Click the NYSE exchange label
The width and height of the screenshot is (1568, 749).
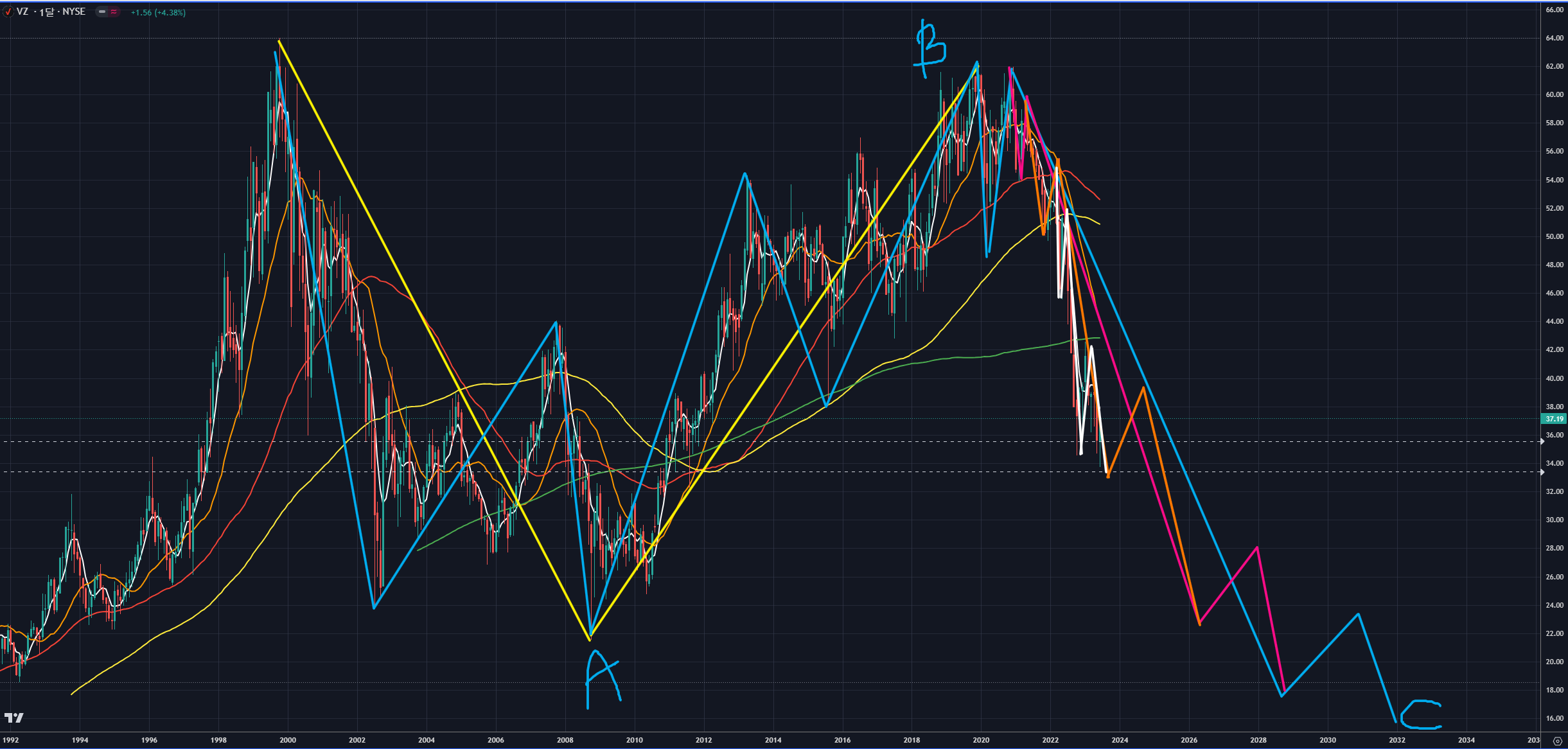click(74, 12)
